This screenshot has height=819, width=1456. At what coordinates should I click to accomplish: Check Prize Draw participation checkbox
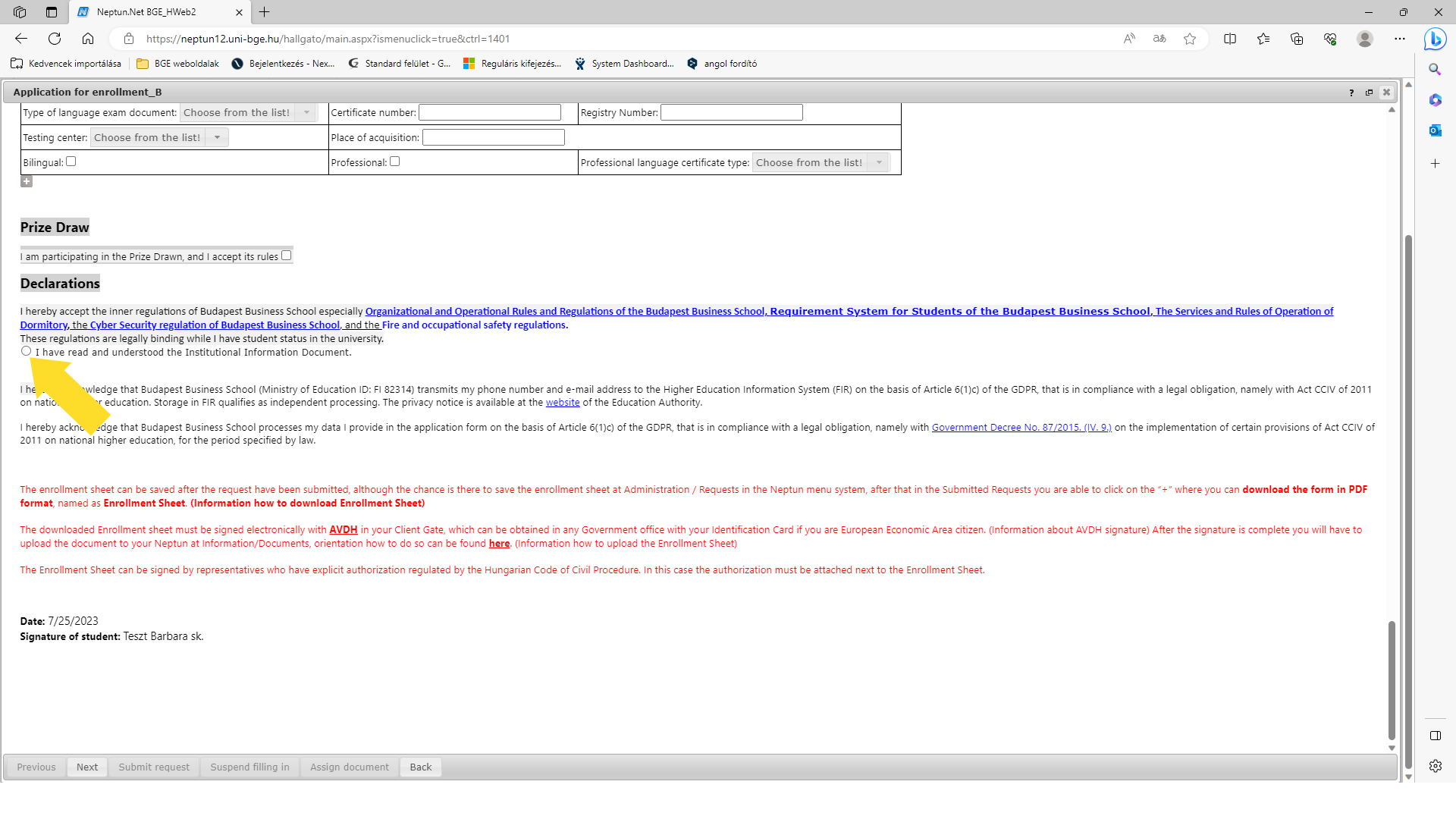tap(286, 256)
